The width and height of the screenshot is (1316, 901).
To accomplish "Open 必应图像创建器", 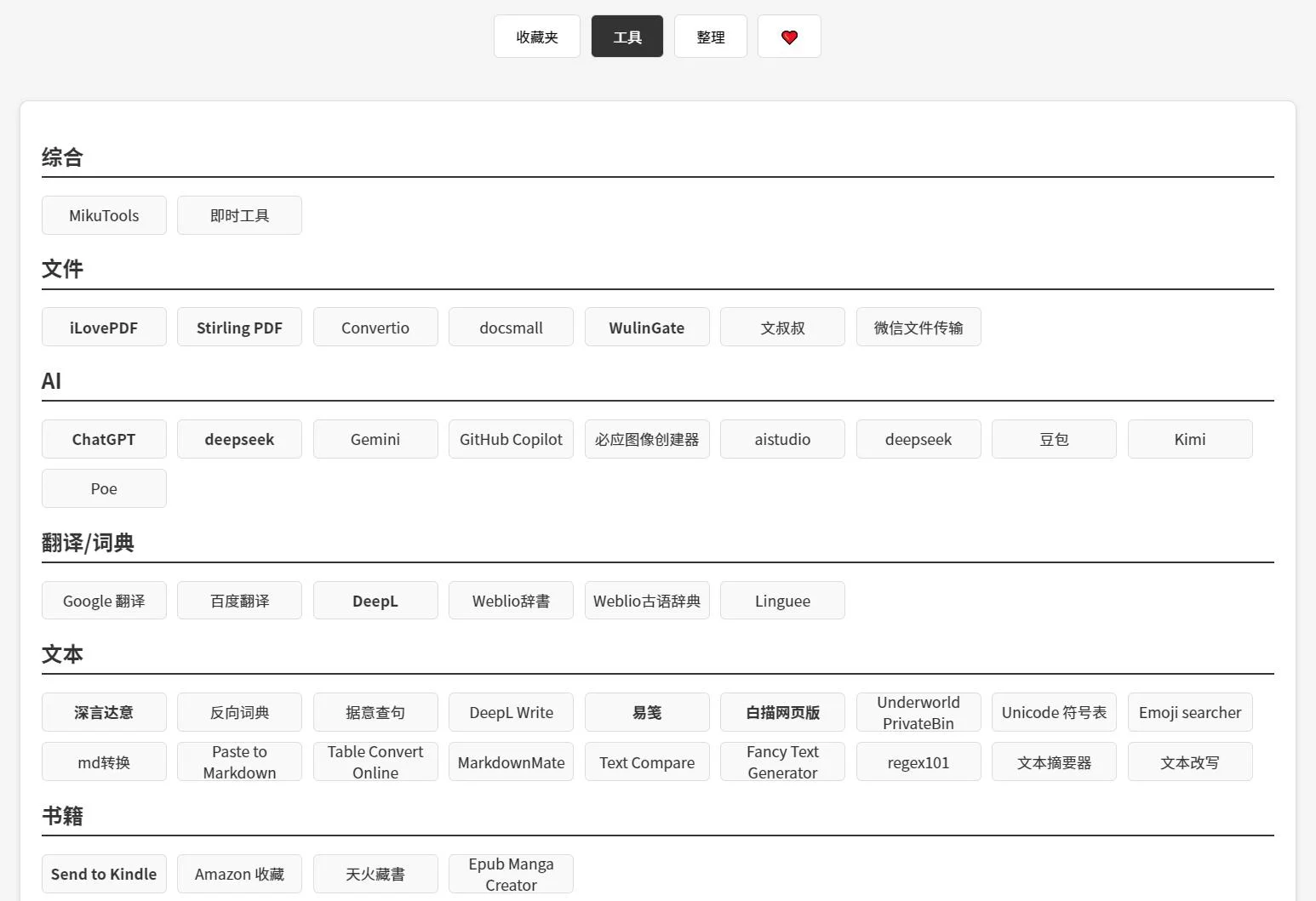I will pyautogui.click(x=646, y=439).
